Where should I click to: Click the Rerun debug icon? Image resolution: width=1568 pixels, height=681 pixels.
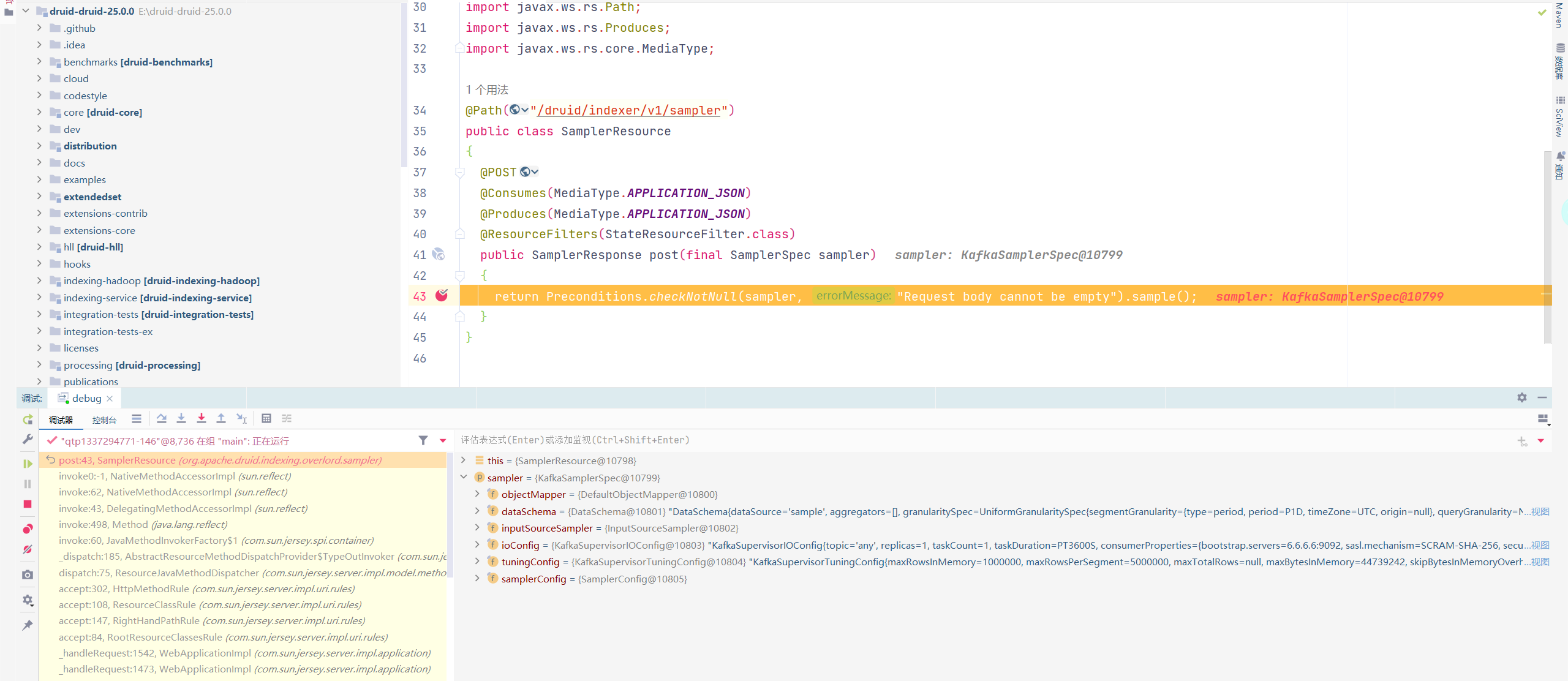(28, 420)
